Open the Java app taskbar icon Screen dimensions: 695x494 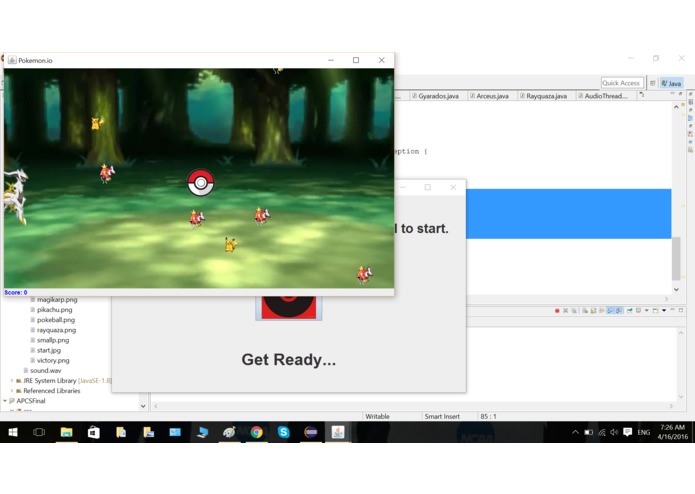338,432
